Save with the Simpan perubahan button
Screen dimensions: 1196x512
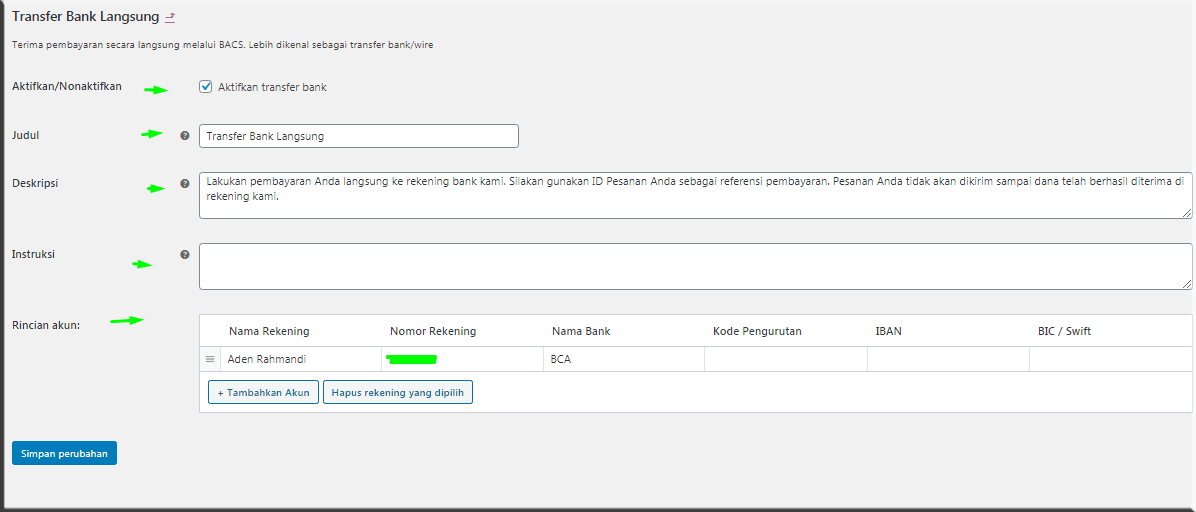(64, 453)
